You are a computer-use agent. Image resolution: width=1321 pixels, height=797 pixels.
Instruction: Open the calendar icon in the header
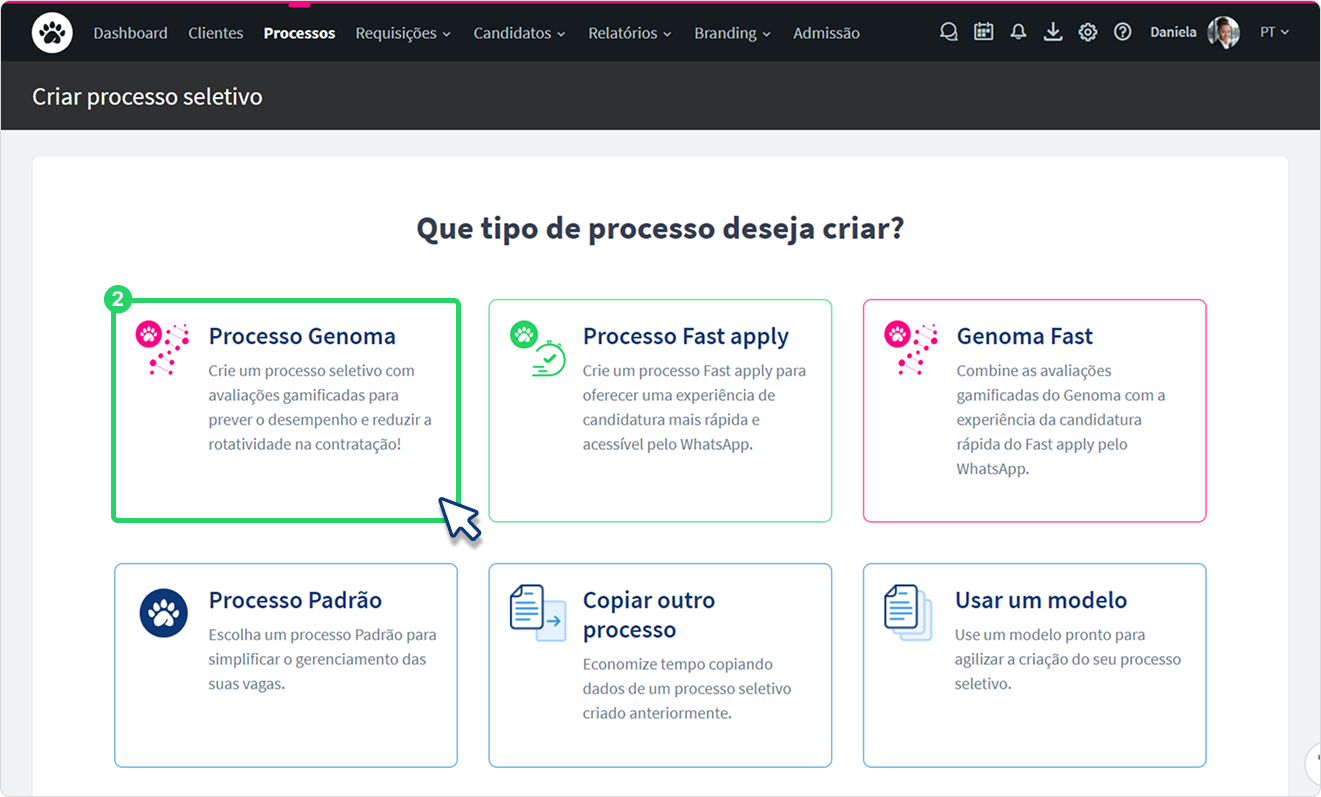984,32
